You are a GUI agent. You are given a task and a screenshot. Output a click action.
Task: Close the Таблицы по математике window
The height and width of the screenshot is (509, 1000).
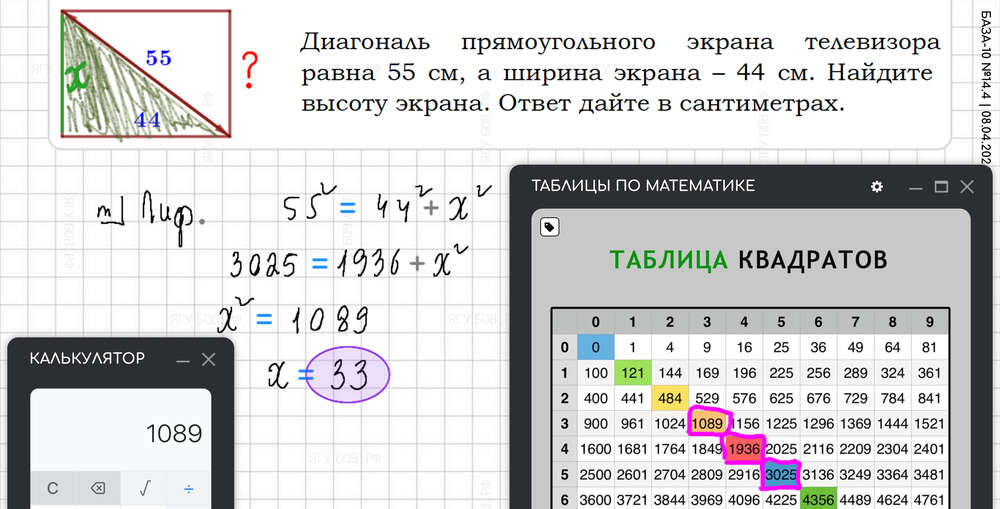(x=967, y=187)
